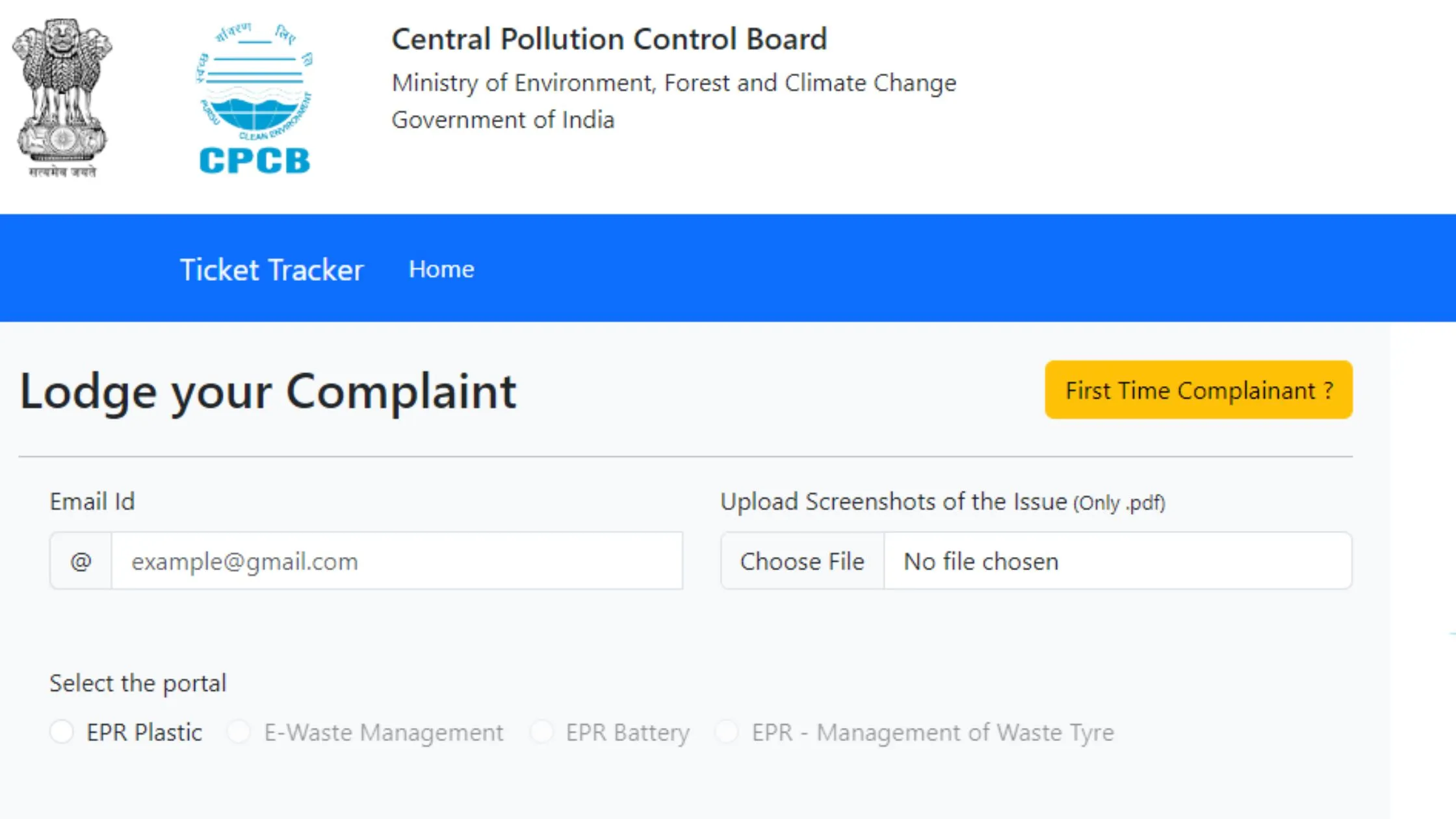Click the First Time Complainant button

pos(1198,390)
